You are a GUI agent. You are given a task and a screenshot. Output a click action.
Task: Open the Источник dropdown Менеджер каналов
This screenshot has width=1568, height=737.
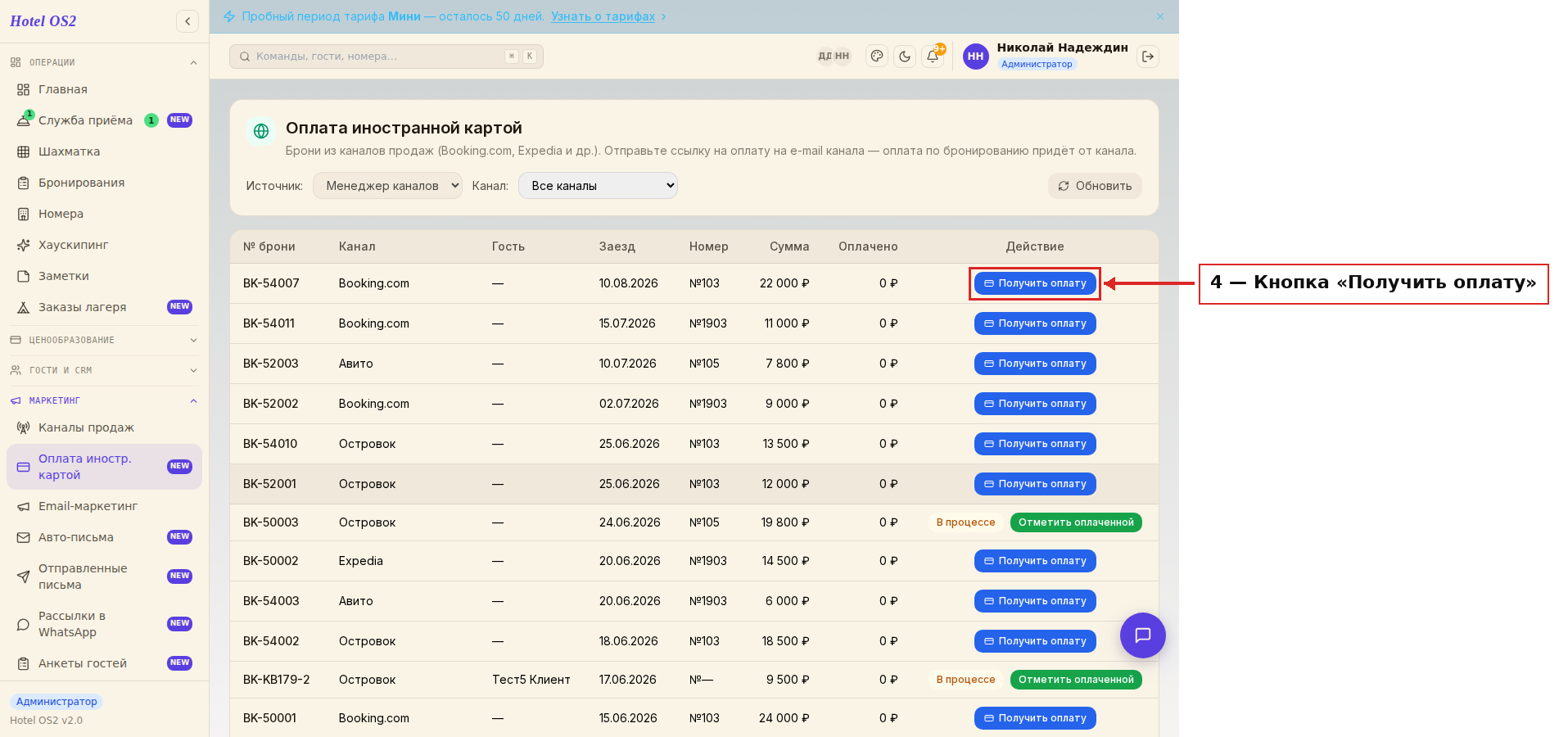click(387, 186)
